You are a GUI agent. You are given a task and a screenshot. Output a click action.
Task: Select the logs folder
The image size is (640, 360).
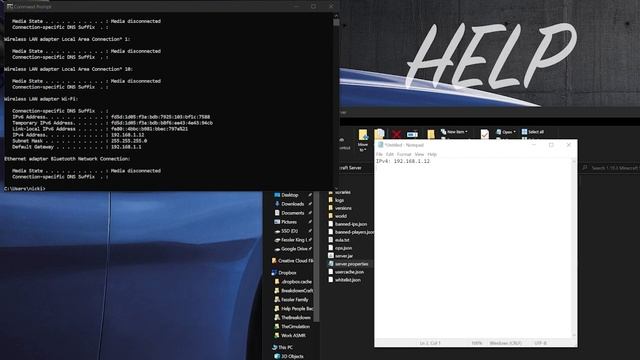pos(339,200)
